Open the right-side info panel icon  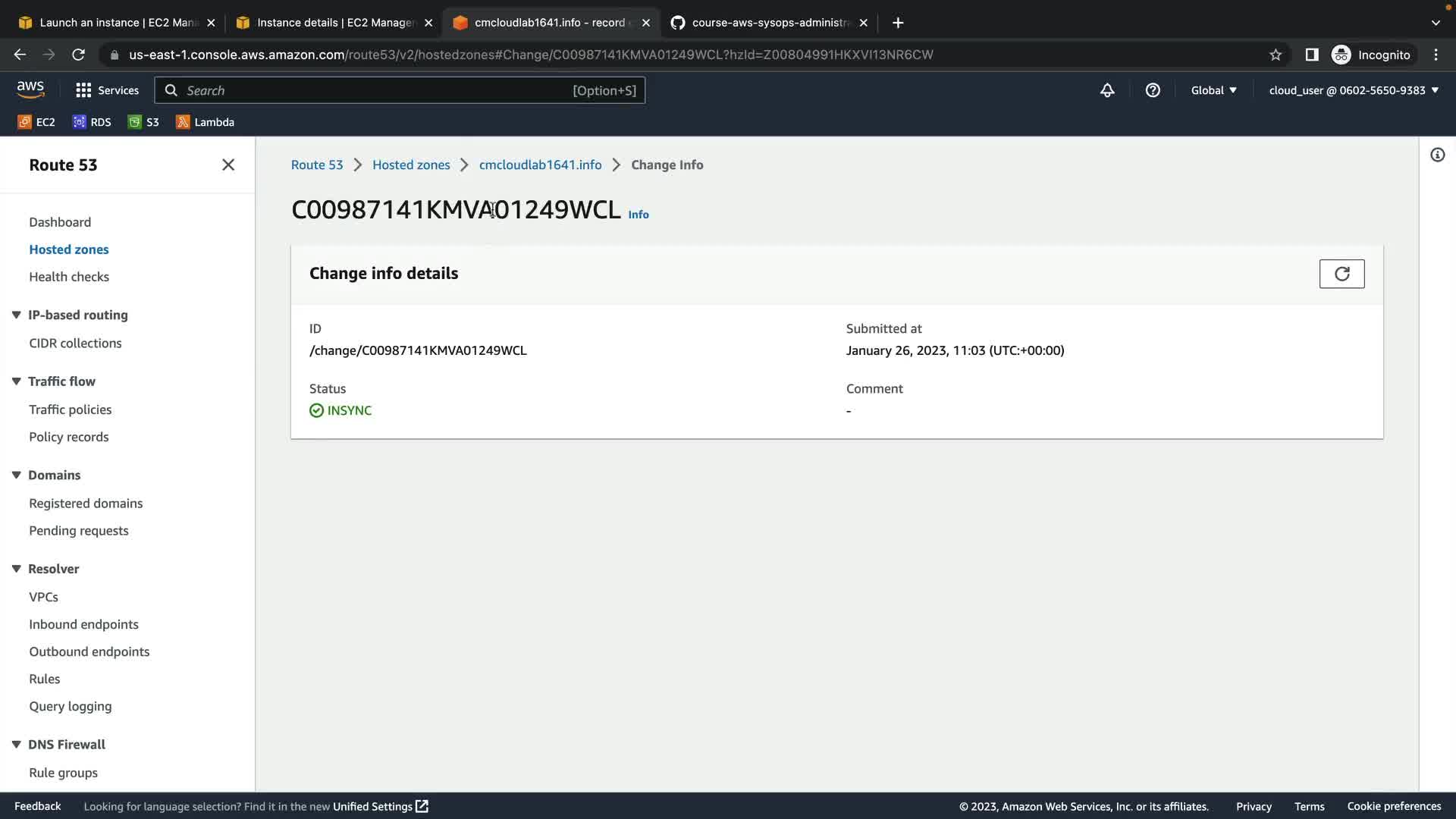click(1437, 155)
